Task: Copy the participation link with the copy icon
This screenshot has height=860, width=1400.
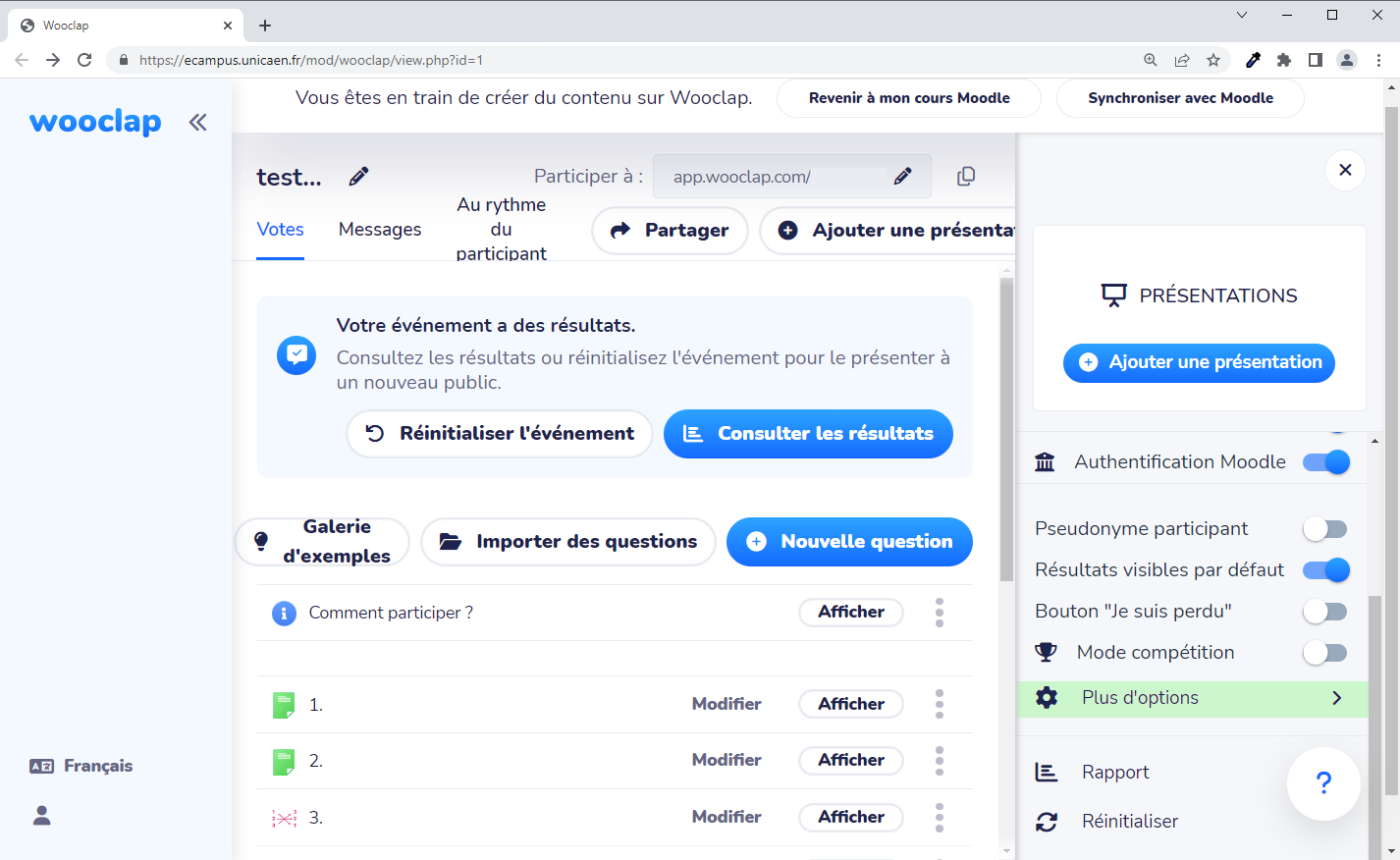Action: [966, 177]
